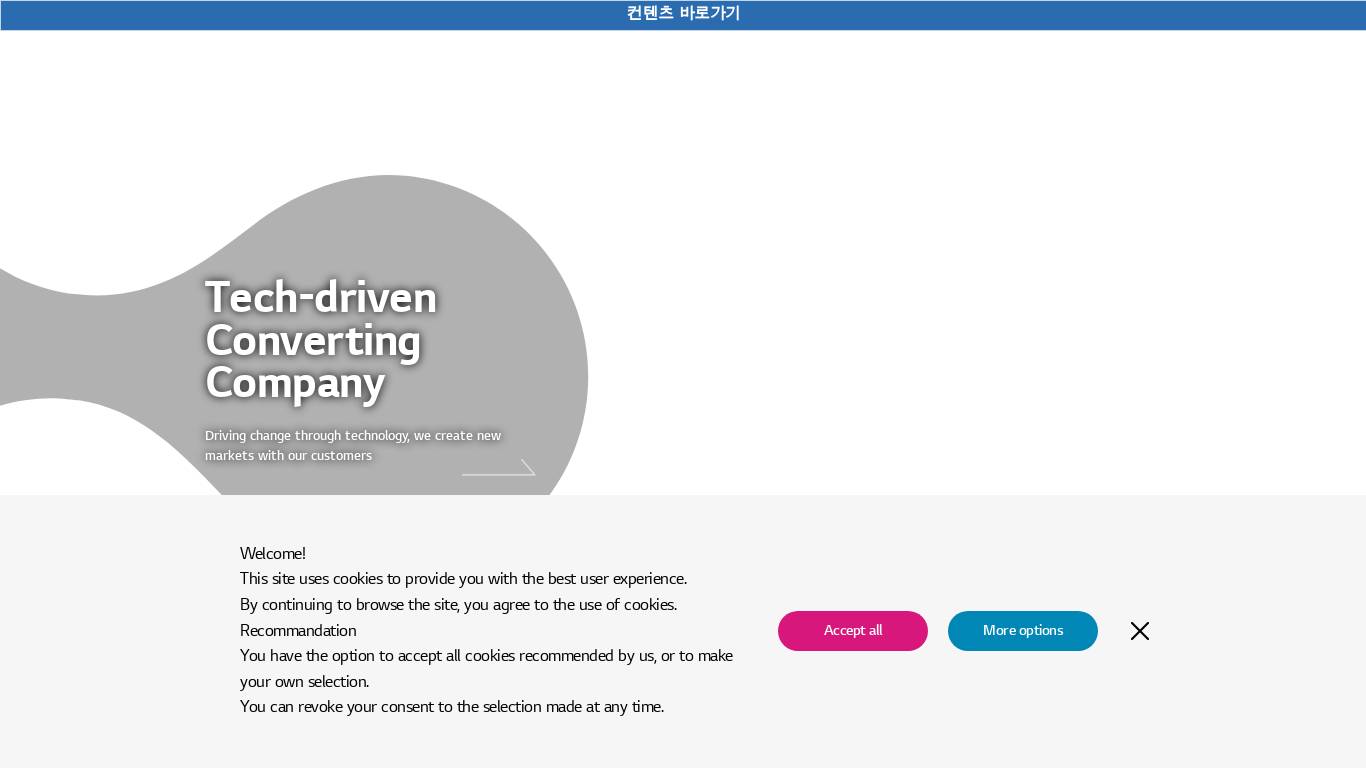Open More options for cookie settings
The height and width of the screenshot is (768, 1366).
[x=1023, y=631]
